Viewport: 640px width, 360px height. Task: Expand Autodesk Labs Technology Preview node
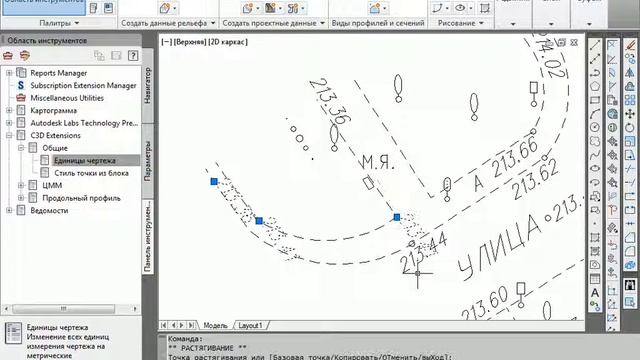click(x=9, y=123)
